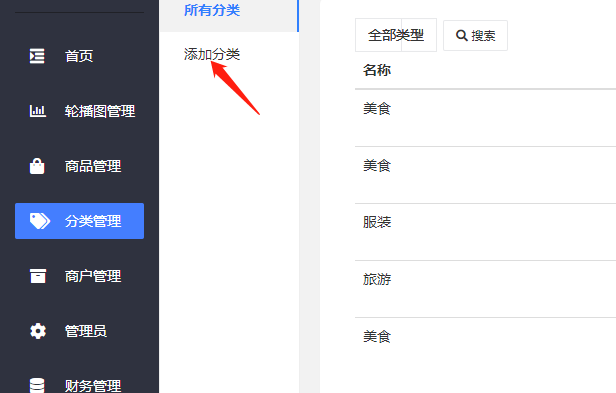This screenshot has width=616, height=393.
Task: Click the 首页 home icon
Action: click(37, 56)
